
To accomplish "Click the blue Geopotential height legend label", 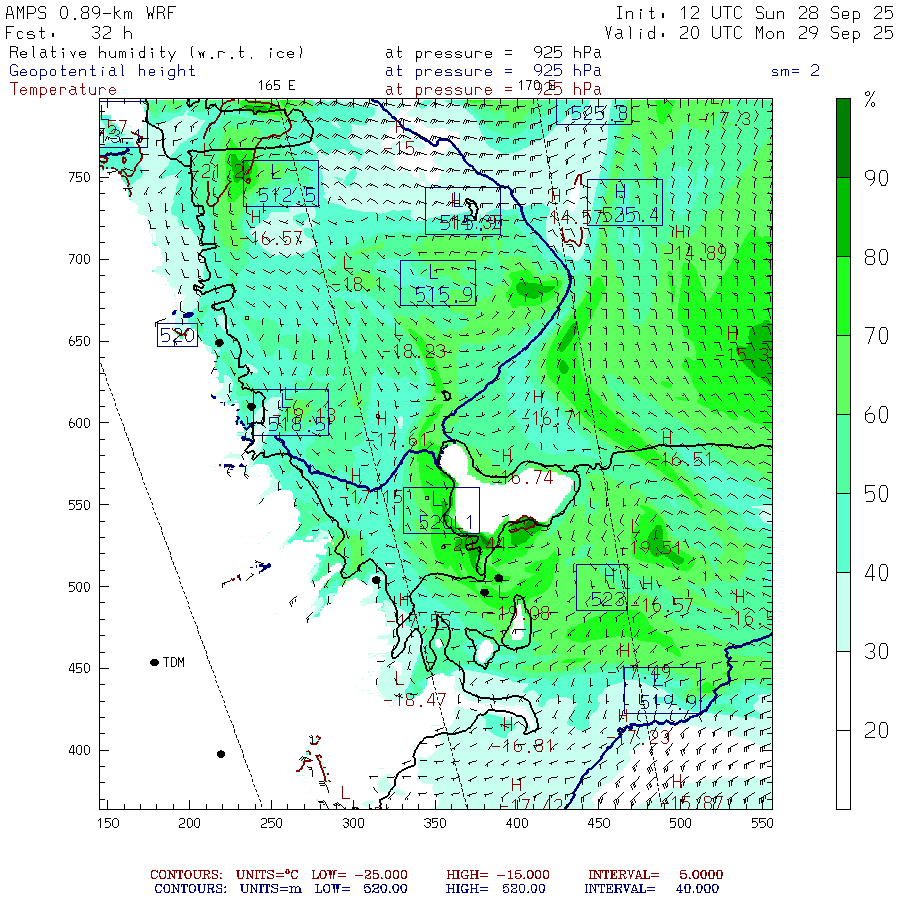I will click(103, 71).
